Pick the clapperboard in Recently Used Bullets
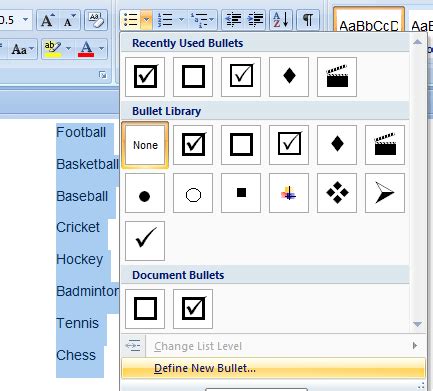The image size is (433, 391). [337, 77]
